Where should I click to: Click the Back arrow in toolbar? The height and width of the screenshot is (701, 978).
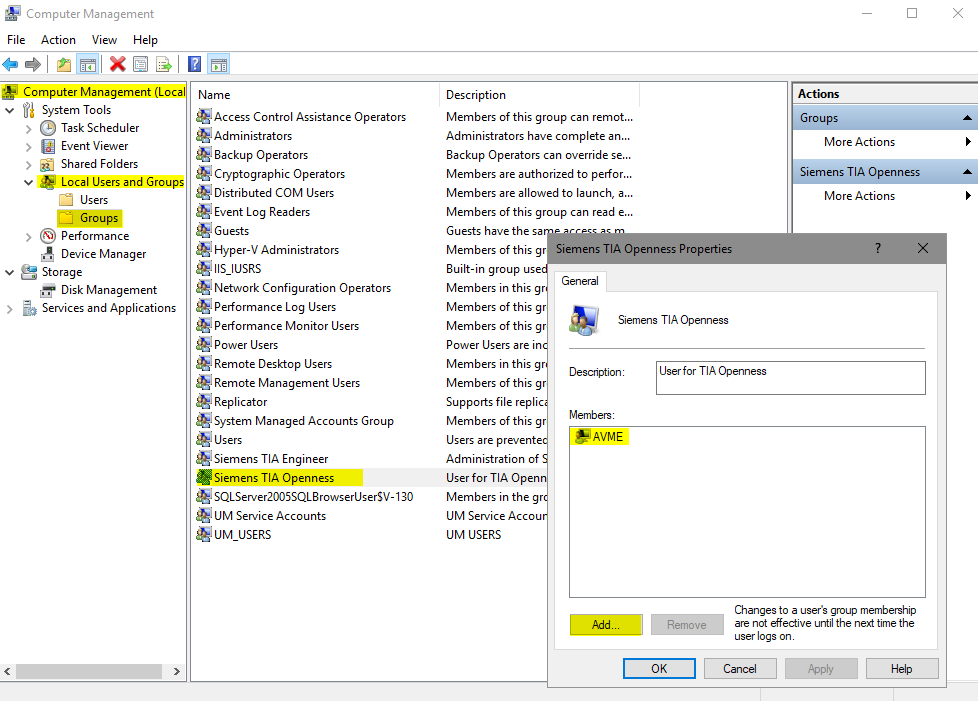pos(11,65)
